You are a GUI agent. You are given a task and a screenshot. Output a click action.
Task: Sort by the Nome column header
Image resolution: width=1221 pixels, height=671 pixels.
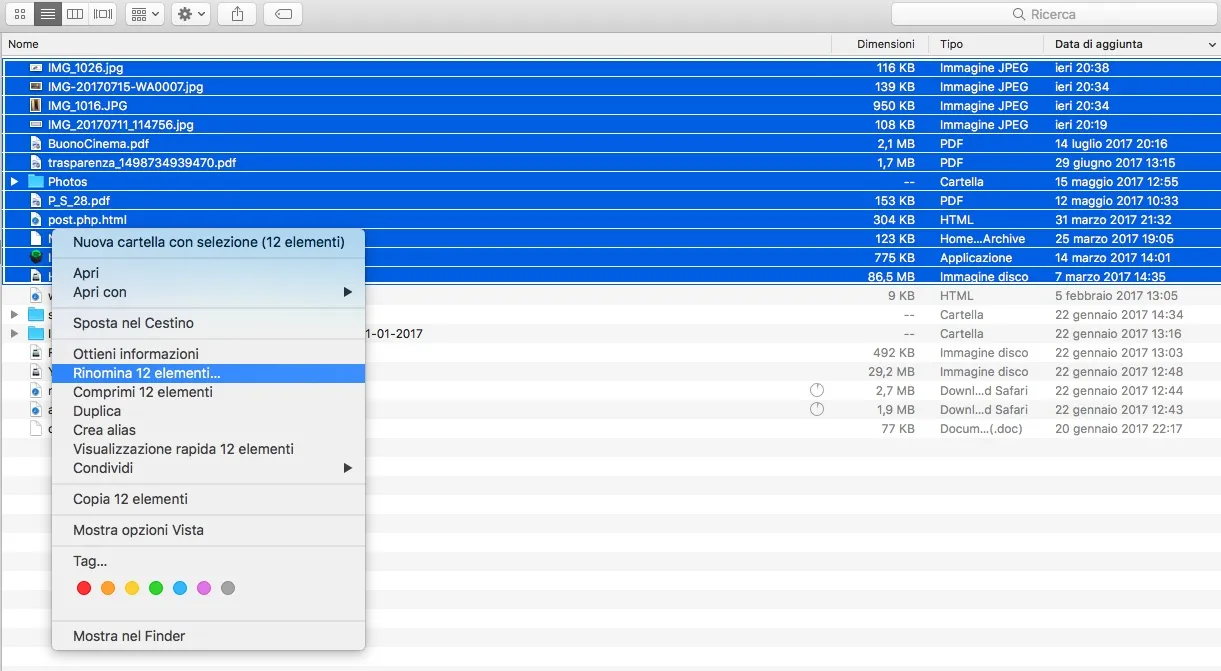23,44
